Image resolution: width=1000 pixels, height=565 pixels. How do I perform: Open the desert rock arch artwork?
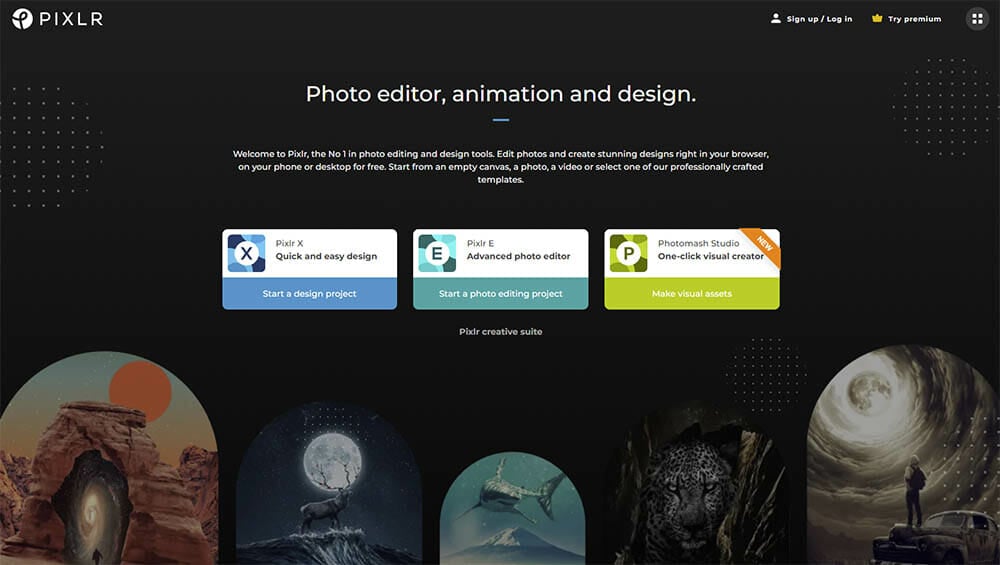click(108, 459)
